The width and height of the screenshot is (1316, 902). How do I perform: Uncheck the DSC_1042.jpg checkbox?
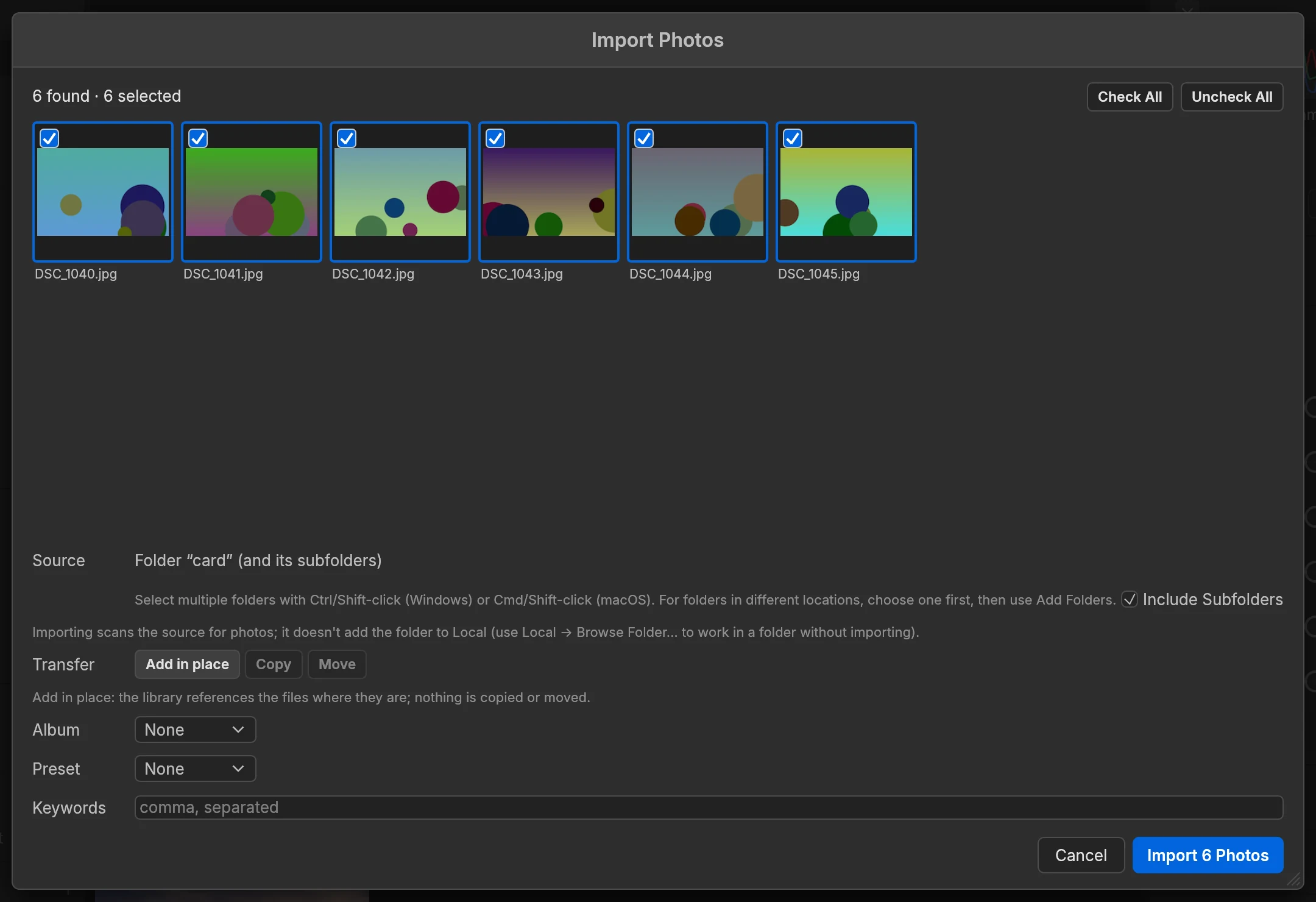coord(347,138)
